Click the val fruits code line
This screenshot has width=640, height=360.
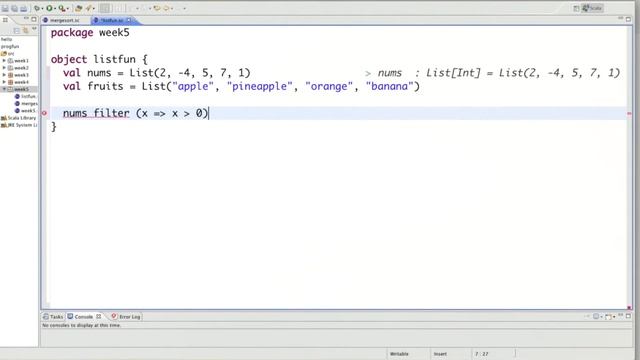pyautogui.click(x=241, y=86)
